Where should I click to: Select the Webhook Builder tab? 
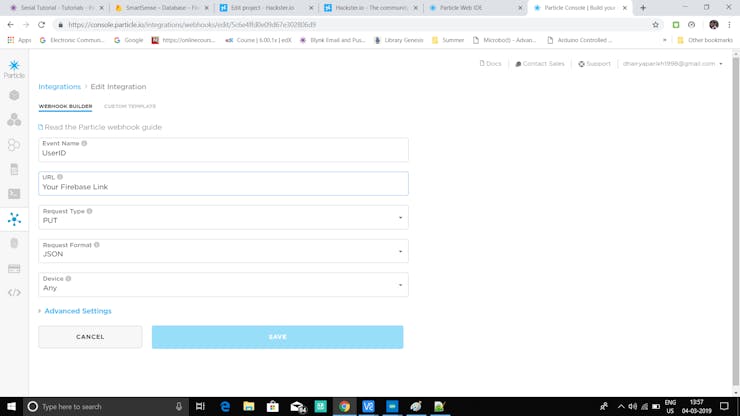[65, 106]
